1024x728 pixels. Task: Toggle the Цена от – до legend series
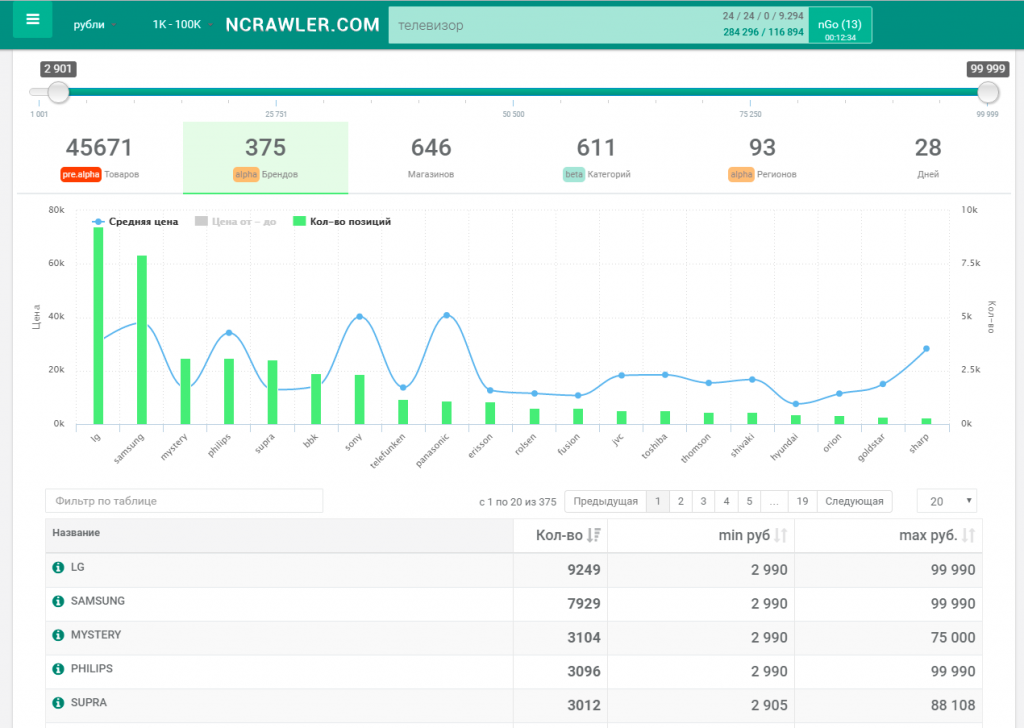pyautogui.click(x=236, y=221)
